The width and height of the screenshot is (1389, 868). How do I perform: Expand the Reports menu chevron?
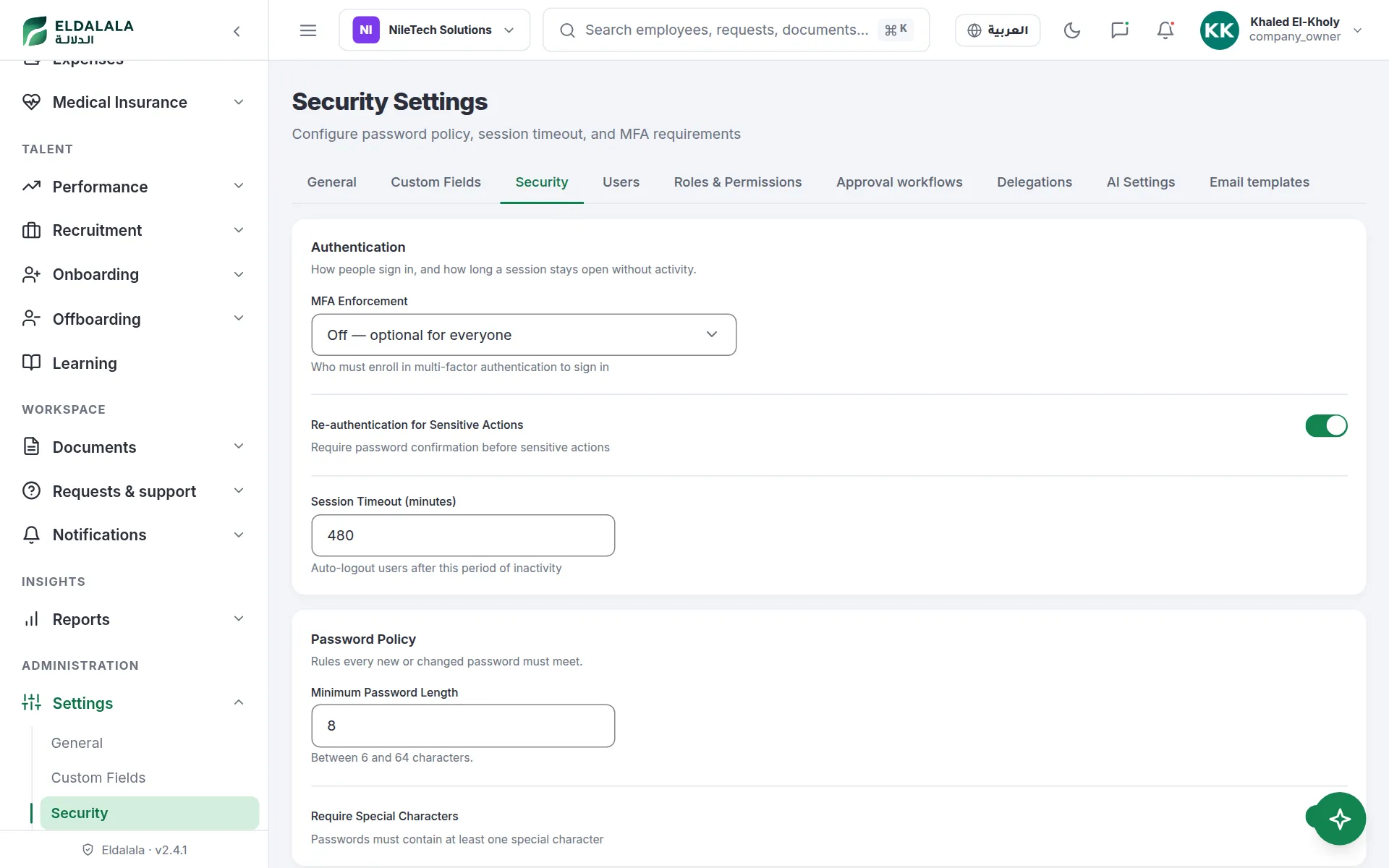(239, 619)
